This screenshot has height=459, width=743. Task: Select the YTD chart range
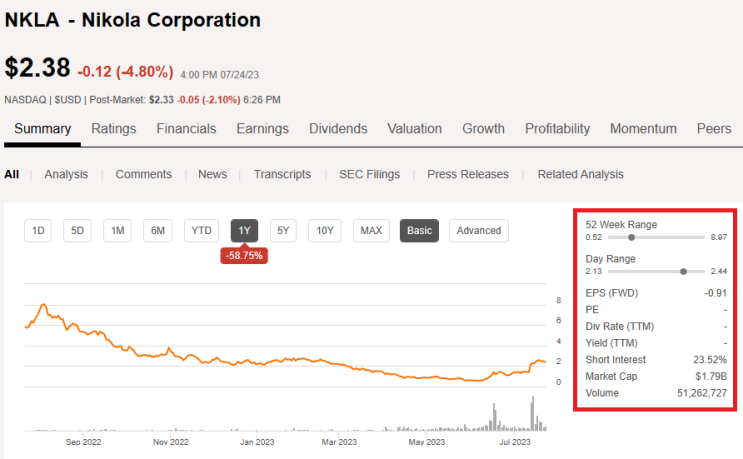coord(201,231)
